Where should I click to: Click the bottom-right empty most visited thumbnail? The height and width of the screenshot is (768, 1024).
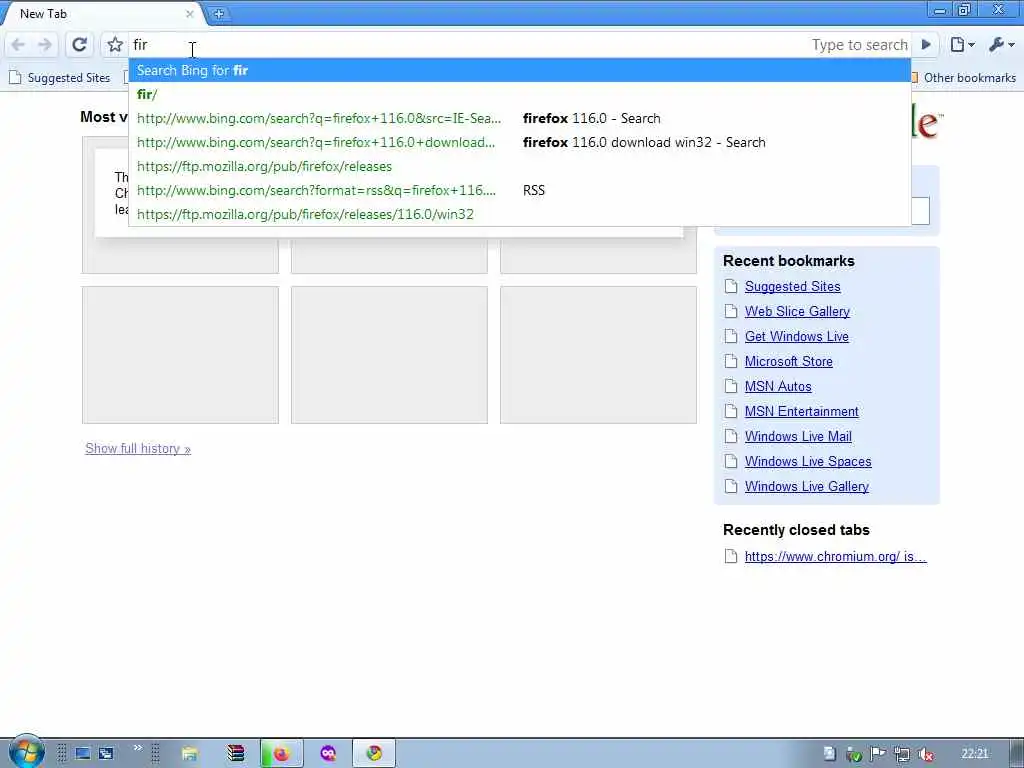coord(598,355)
